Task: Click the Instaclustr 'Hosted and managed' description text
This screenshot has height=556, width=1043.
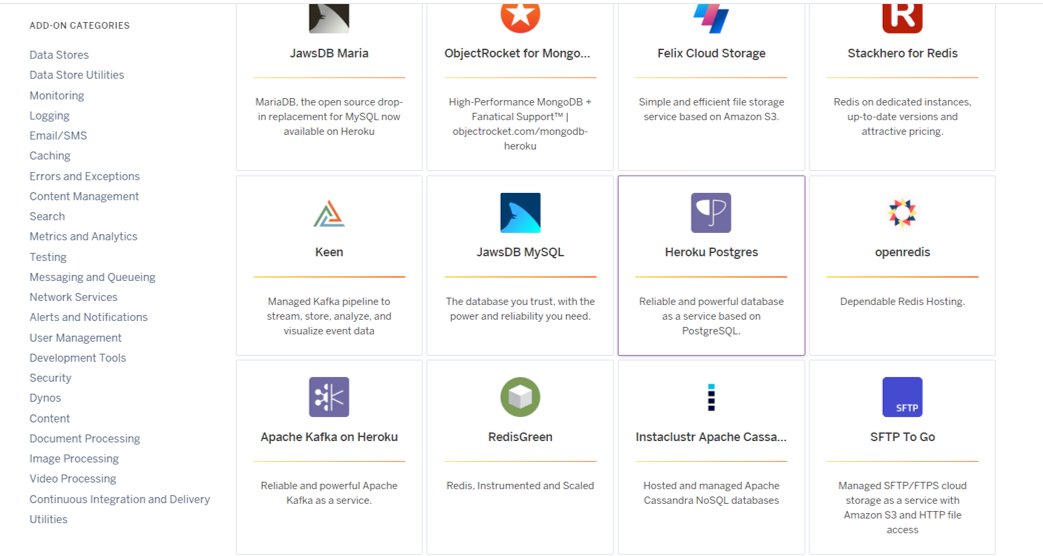Action: (x=711, y=493)
